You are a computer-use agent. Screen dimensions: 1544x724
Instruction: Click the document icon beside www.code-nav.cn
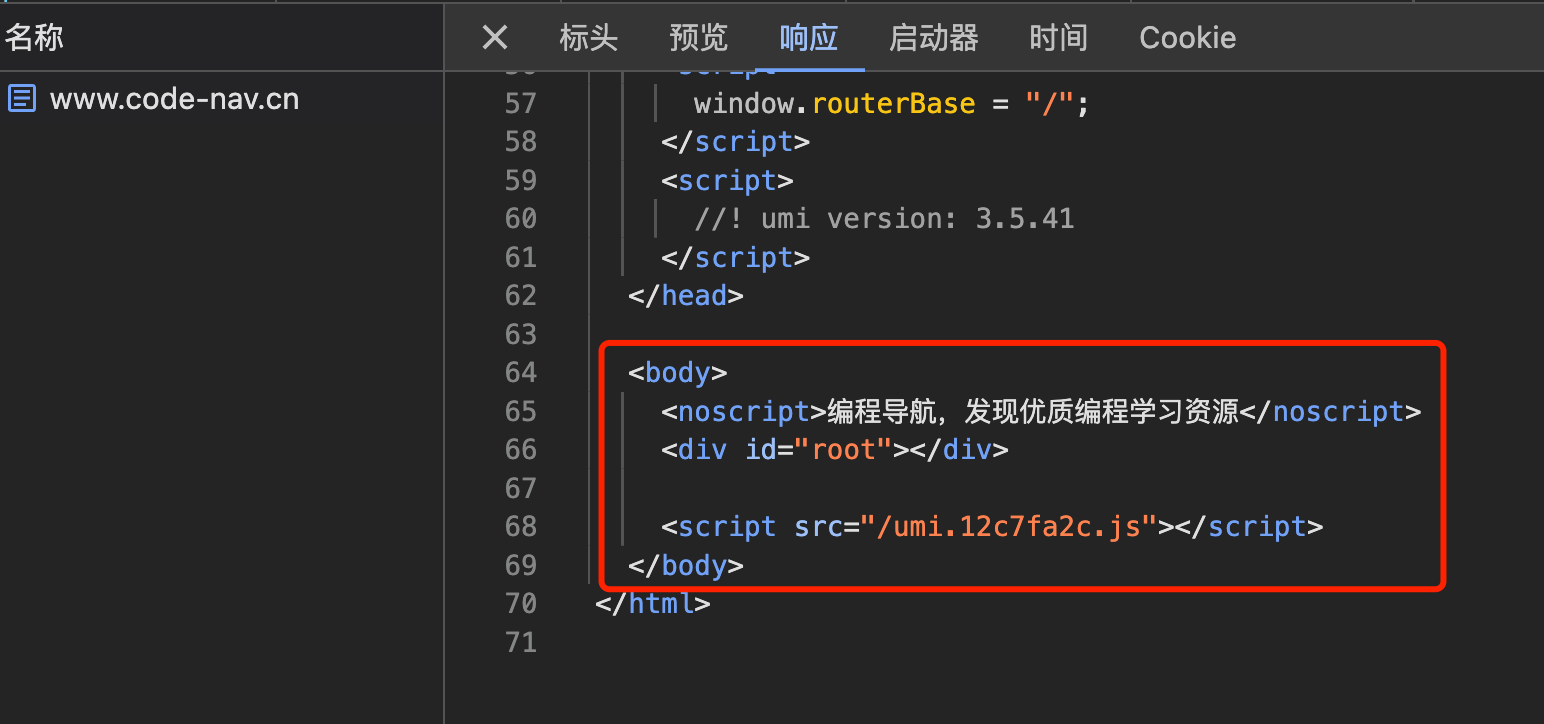coord(22,99)
